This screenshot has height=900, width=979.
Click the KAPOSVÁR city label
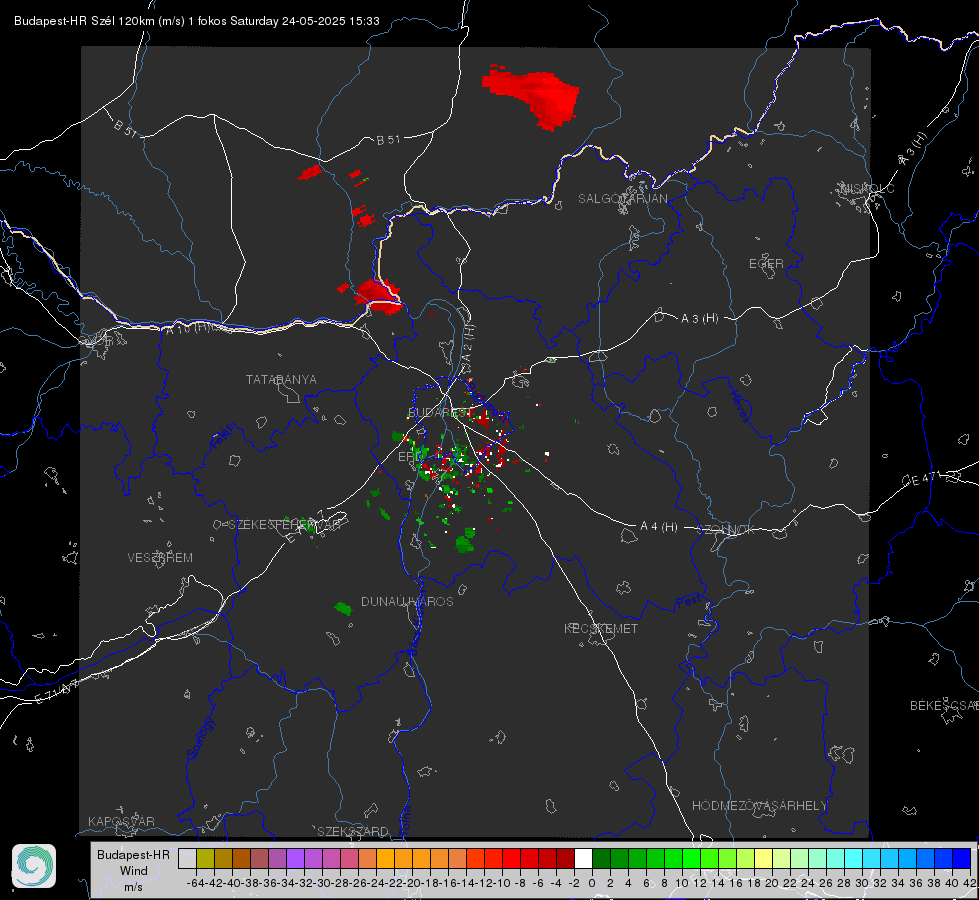coord(121,821)
